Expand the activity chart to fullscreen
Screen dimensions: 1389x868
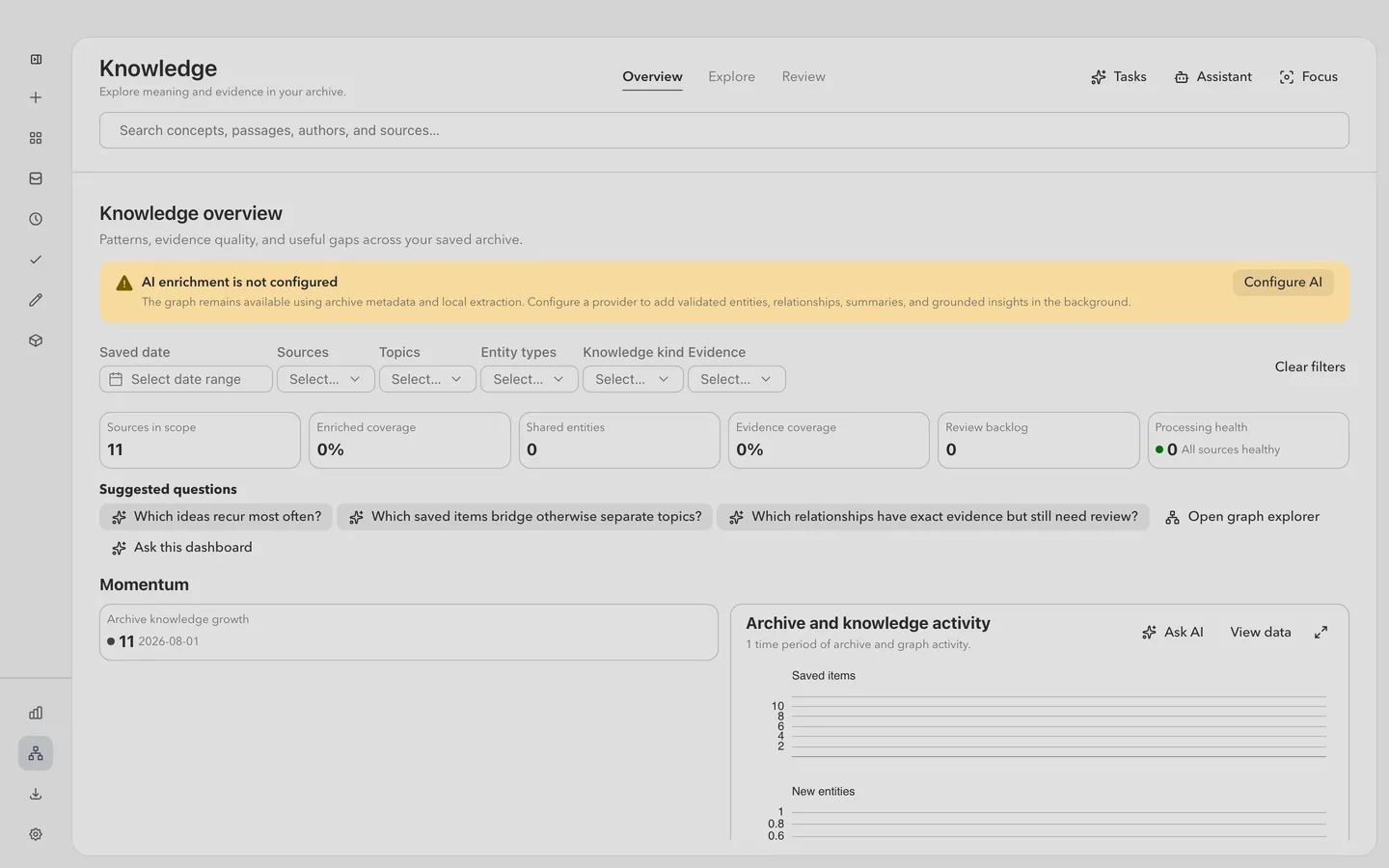coord(1321,632)
